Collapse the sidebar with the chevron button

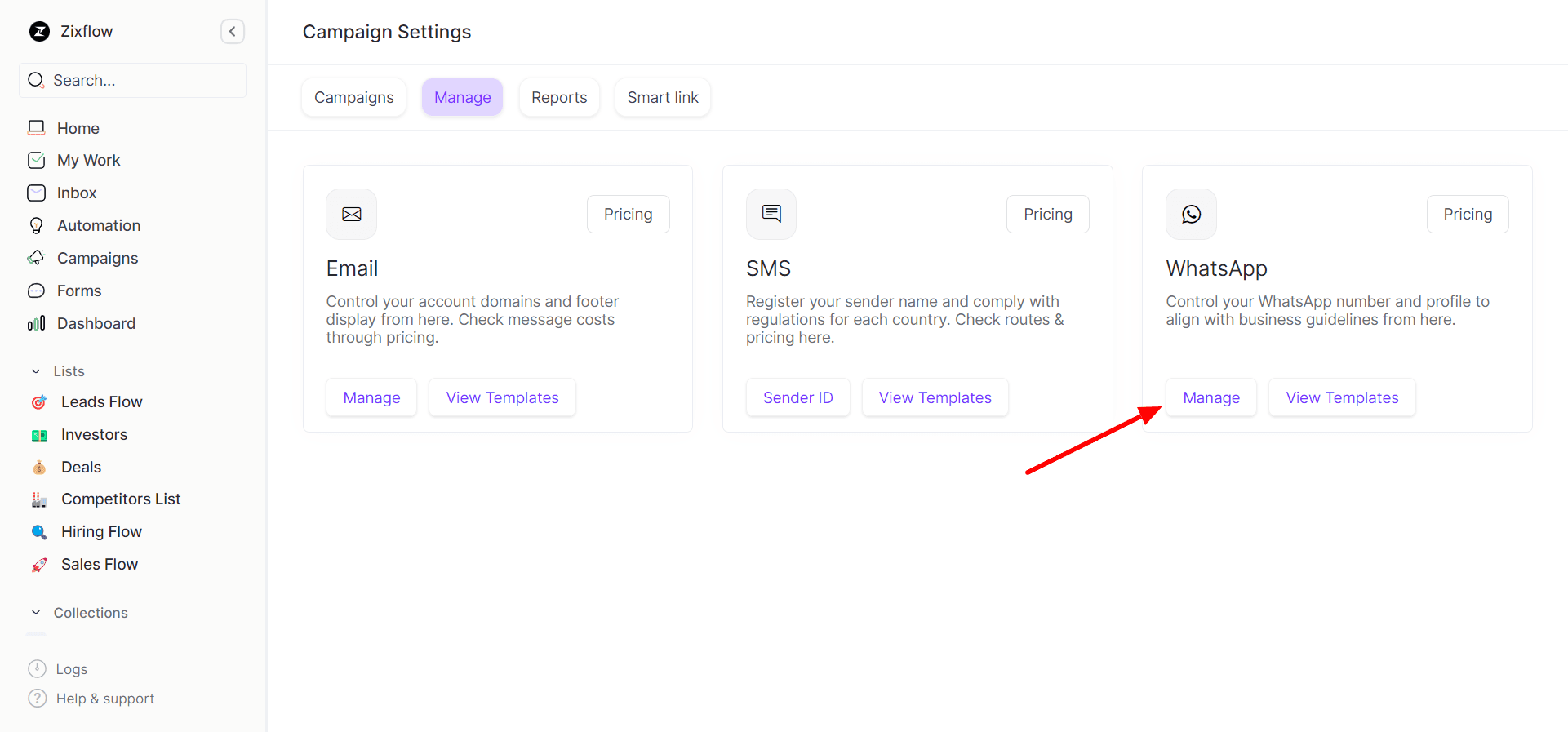(x=233, y=32)
